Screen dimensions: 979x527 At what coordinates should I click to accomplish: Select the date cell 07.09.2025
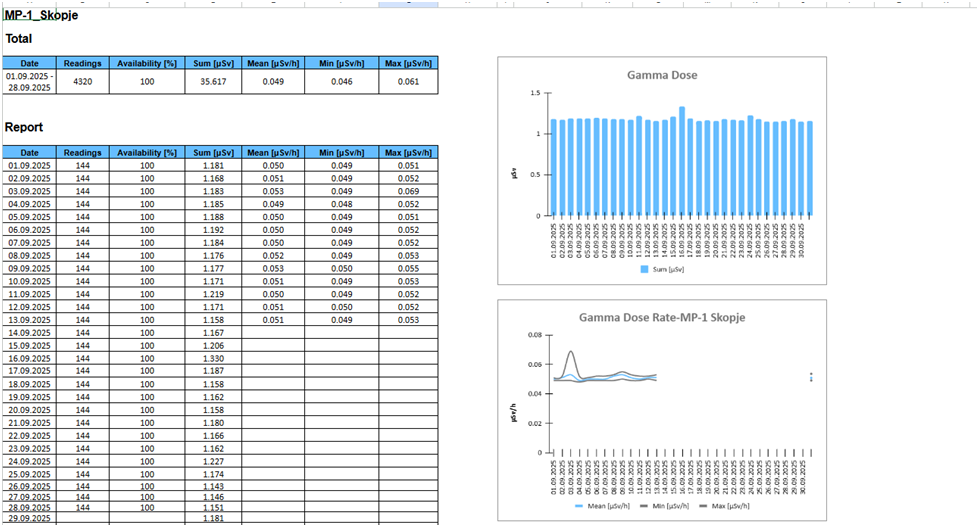pos(29,243)
